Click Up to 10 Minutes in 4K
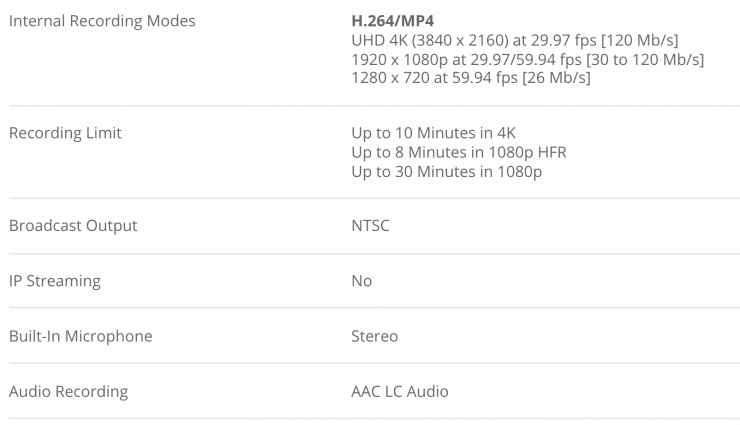 tap(433, 133)
